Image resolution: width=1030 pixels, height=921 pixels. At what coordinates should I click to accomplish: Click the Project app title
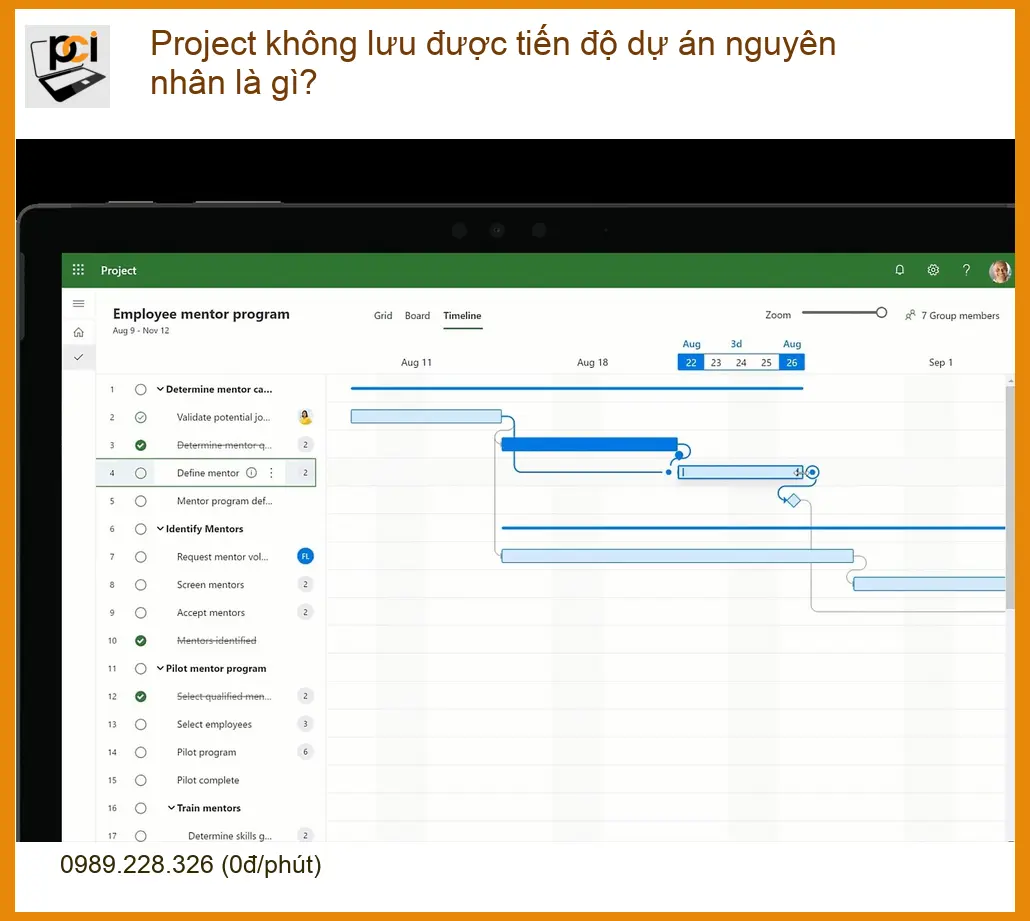(x=118, y=270)
